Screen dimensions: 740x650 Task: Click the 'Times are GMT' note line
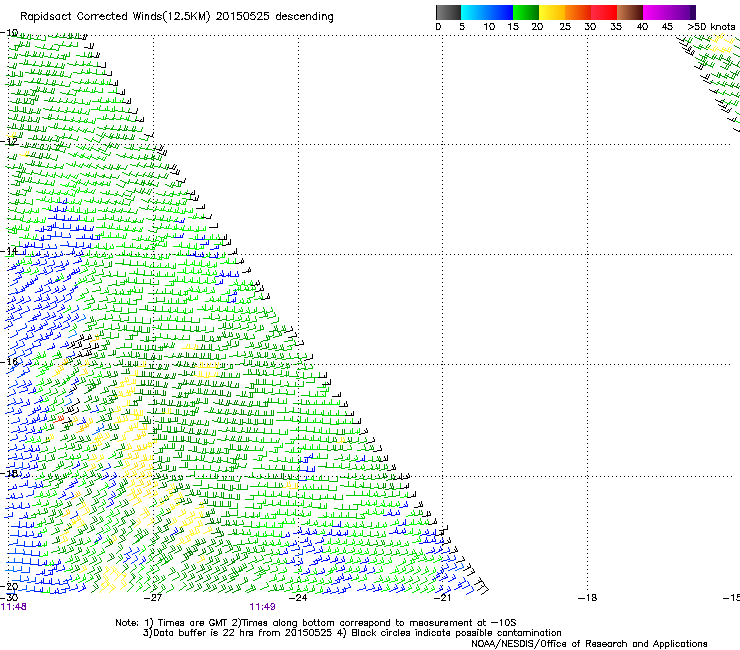point(315,623)
